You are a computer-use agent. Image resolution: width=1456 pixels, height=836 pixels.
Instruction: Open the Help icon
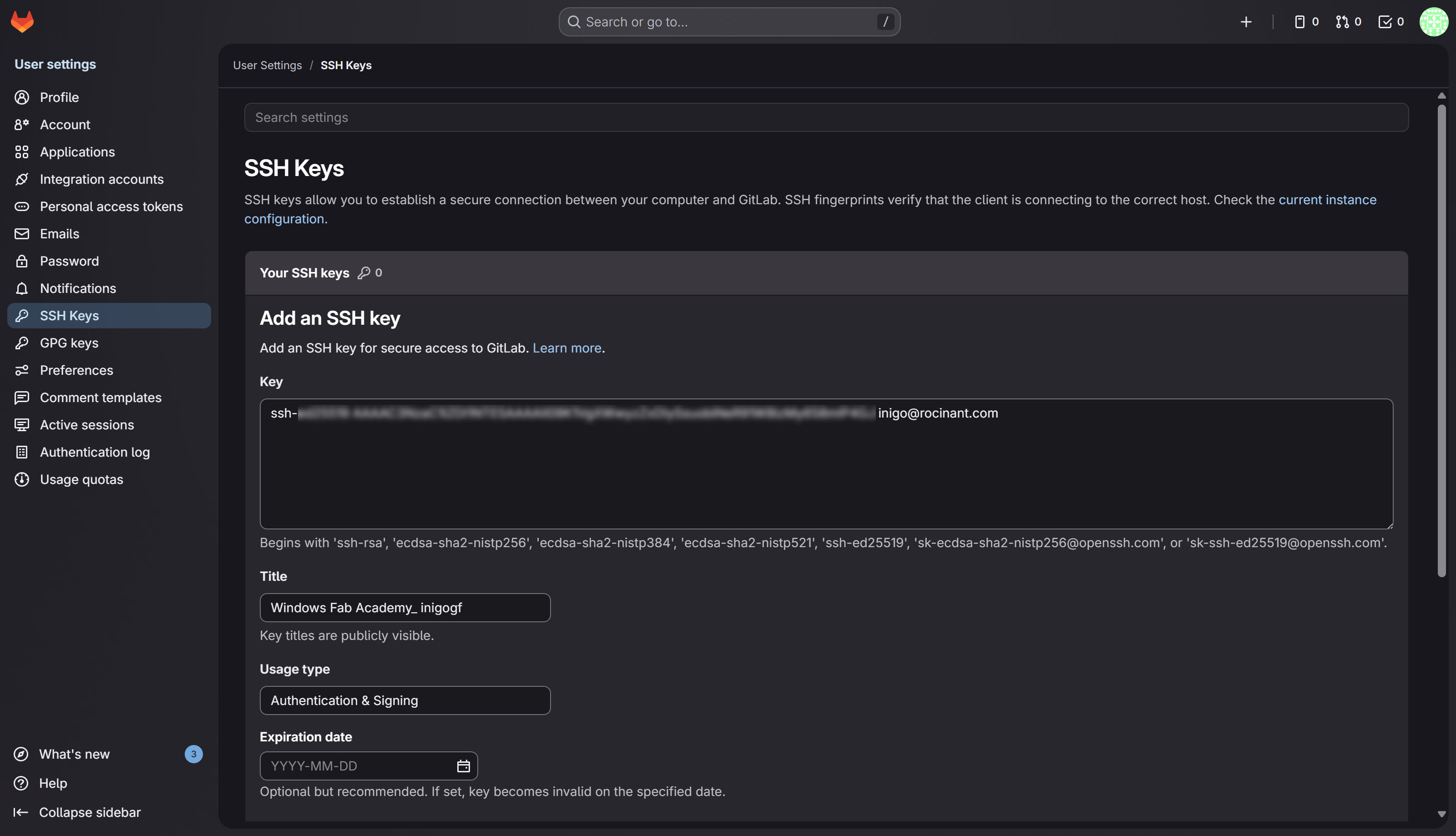click(x=20, y=783)
